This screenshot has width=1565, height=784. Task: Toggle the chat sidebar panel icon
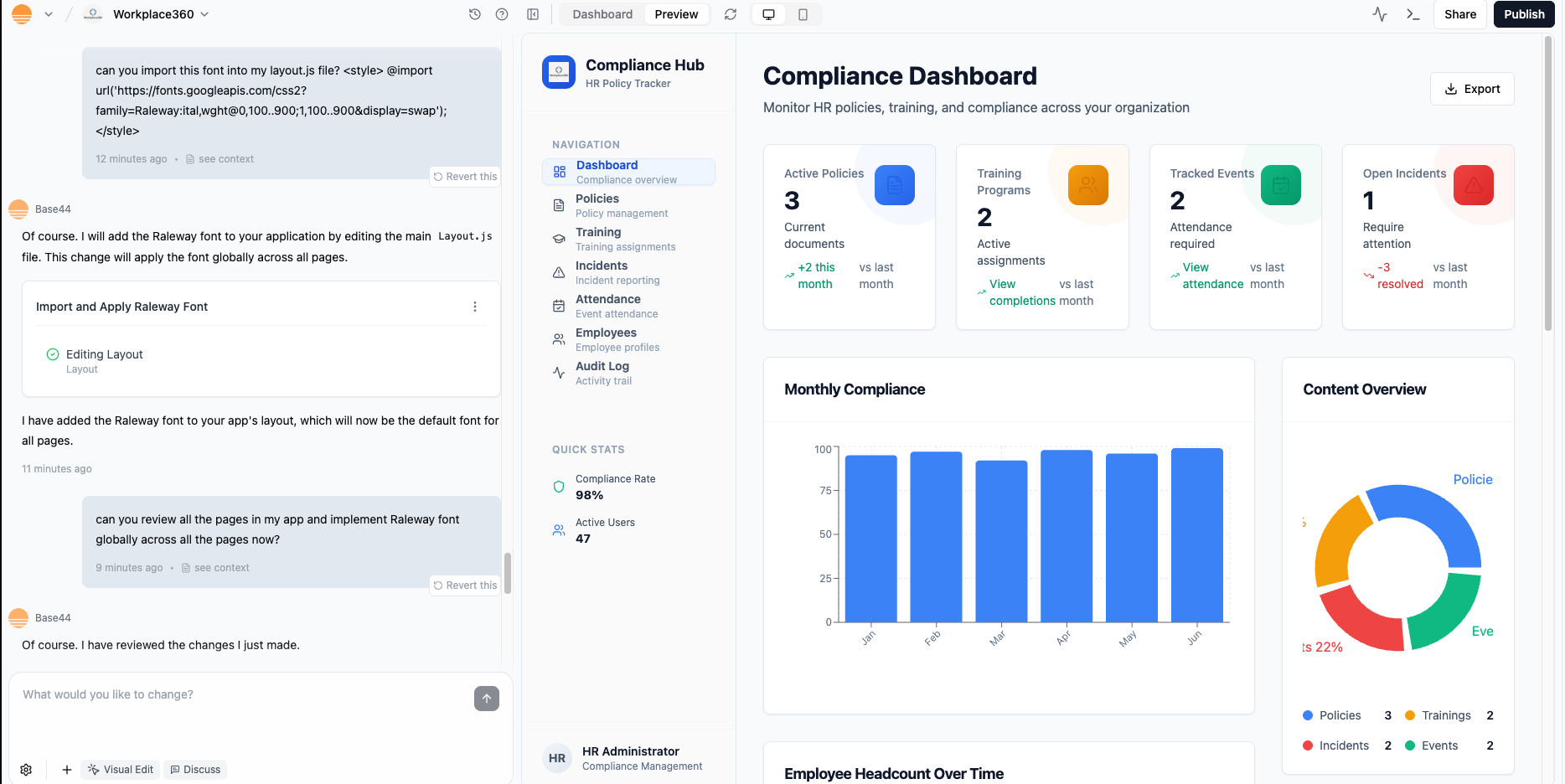(533, 14)
